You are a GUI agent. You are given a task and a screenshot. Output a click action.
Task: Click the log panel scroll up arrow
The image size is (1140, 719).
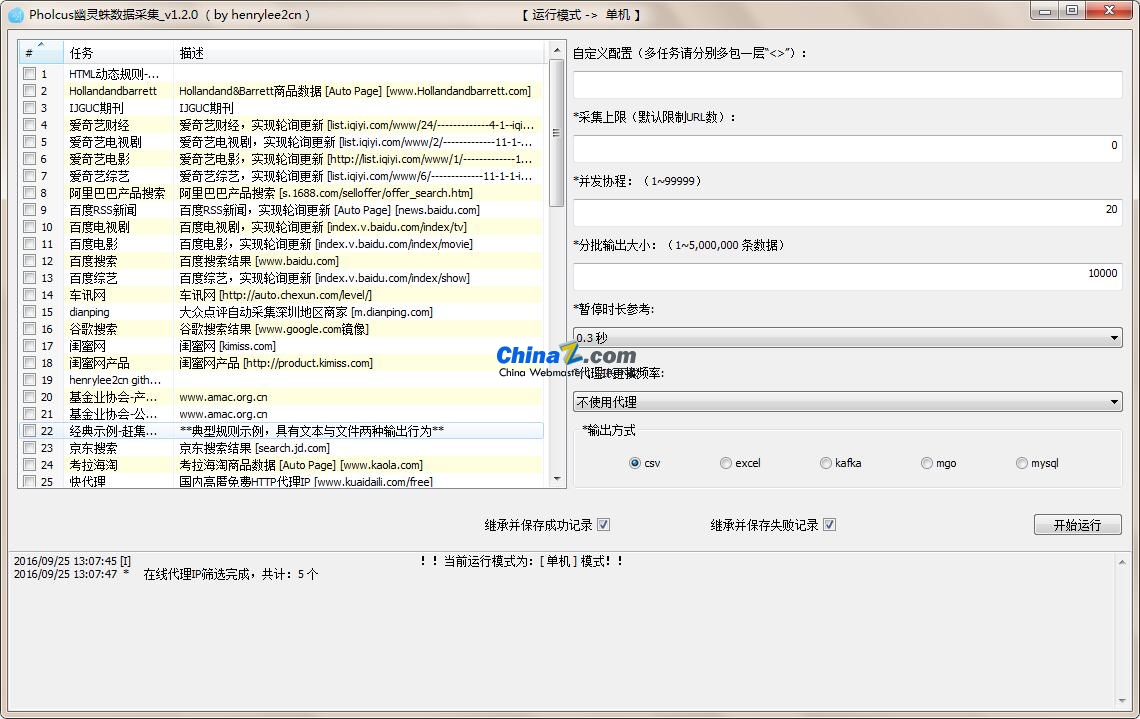pyautogui.click(x=1122, y=563)
